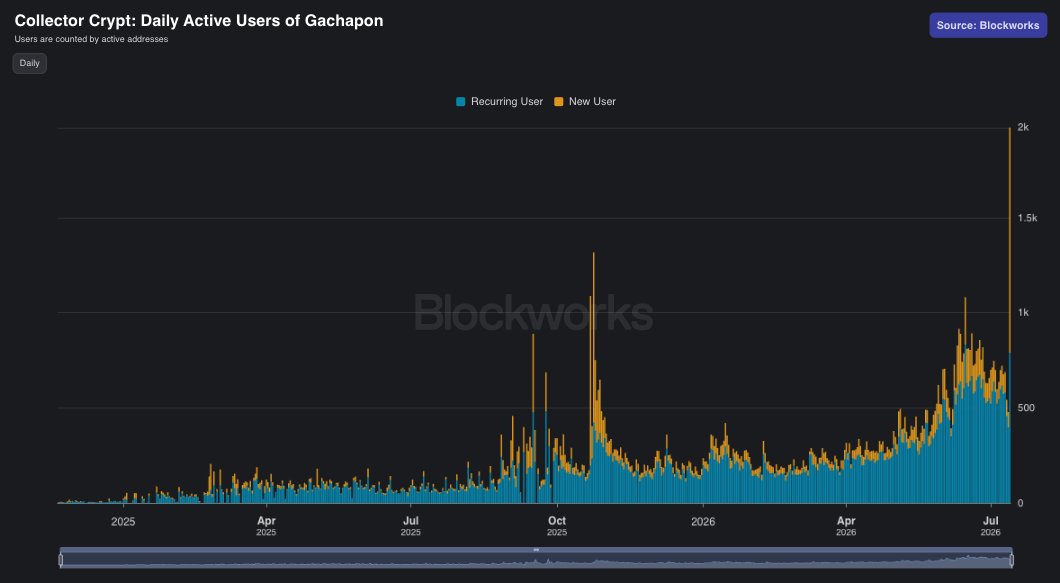
Task: Click the Apr 2026 x-axis label
Action: click(x=846, y=526)
